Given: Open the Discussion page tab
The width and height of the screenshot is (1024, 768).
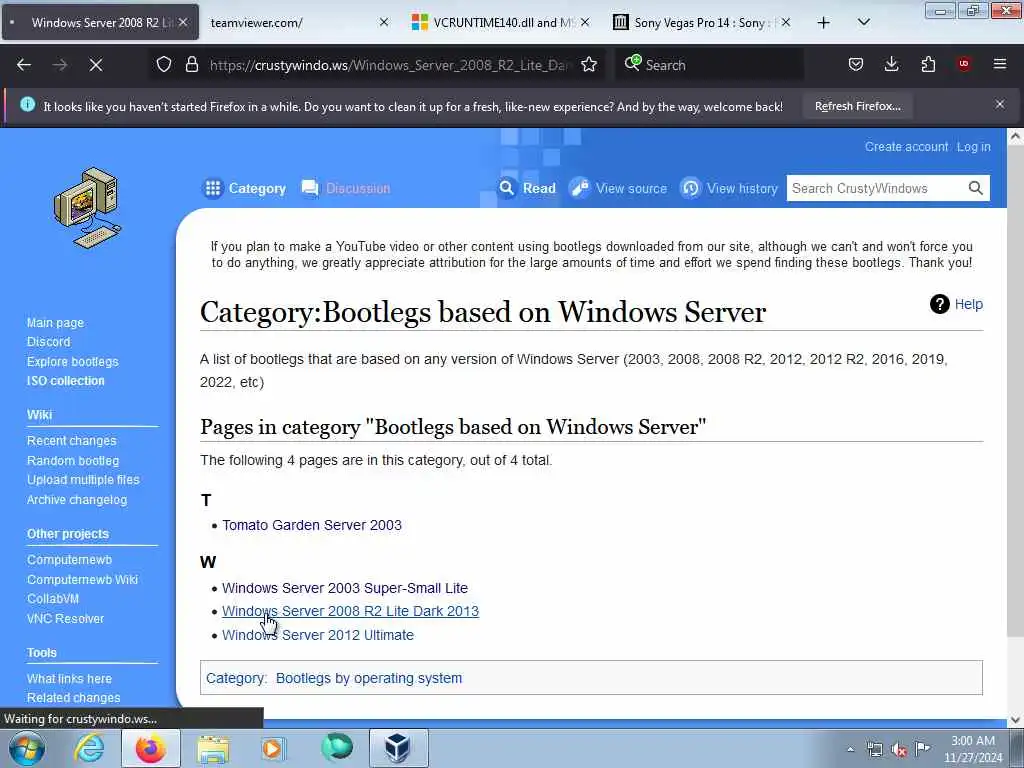Looking at the screenshot, I should click(345, 188).
